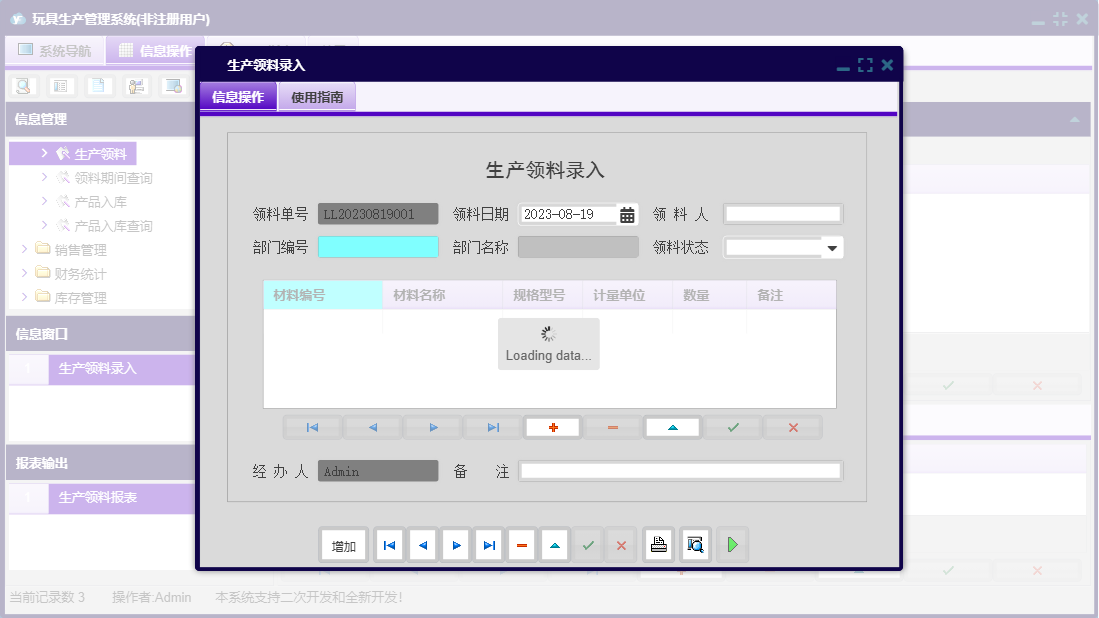This screenshot has width=1099, height=618.
Task: Click the 增加 button to add a record
Action: pos(343,545)
